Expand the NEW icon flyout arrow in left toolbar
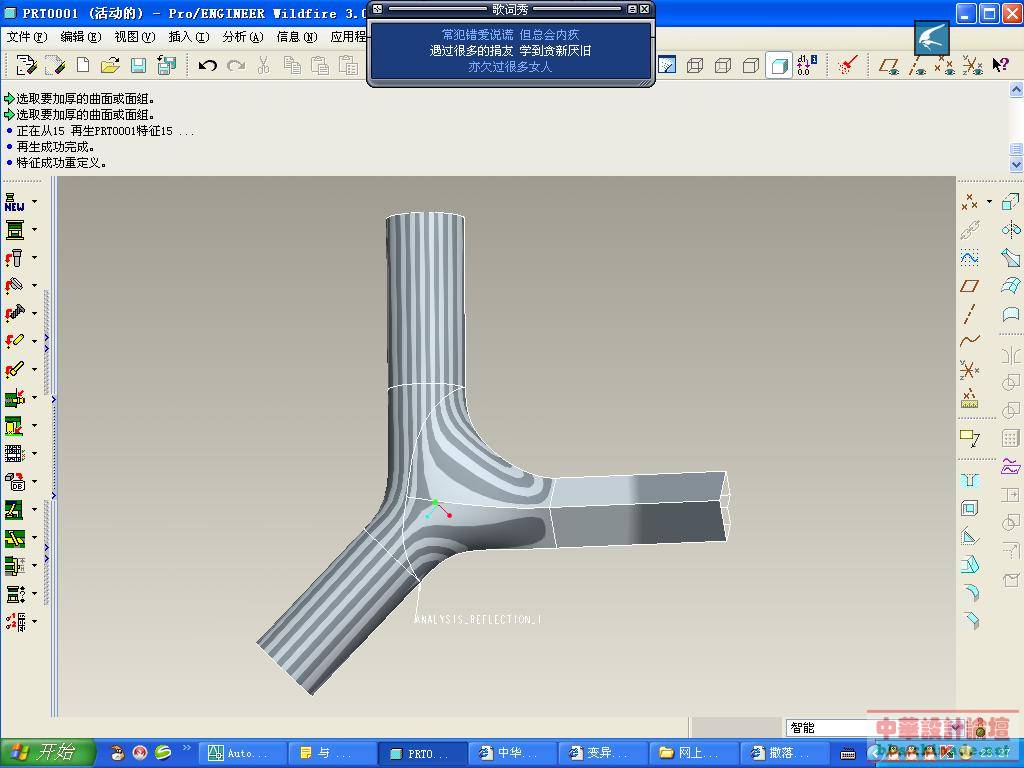The image size is (1024, 768). point(34,202)
